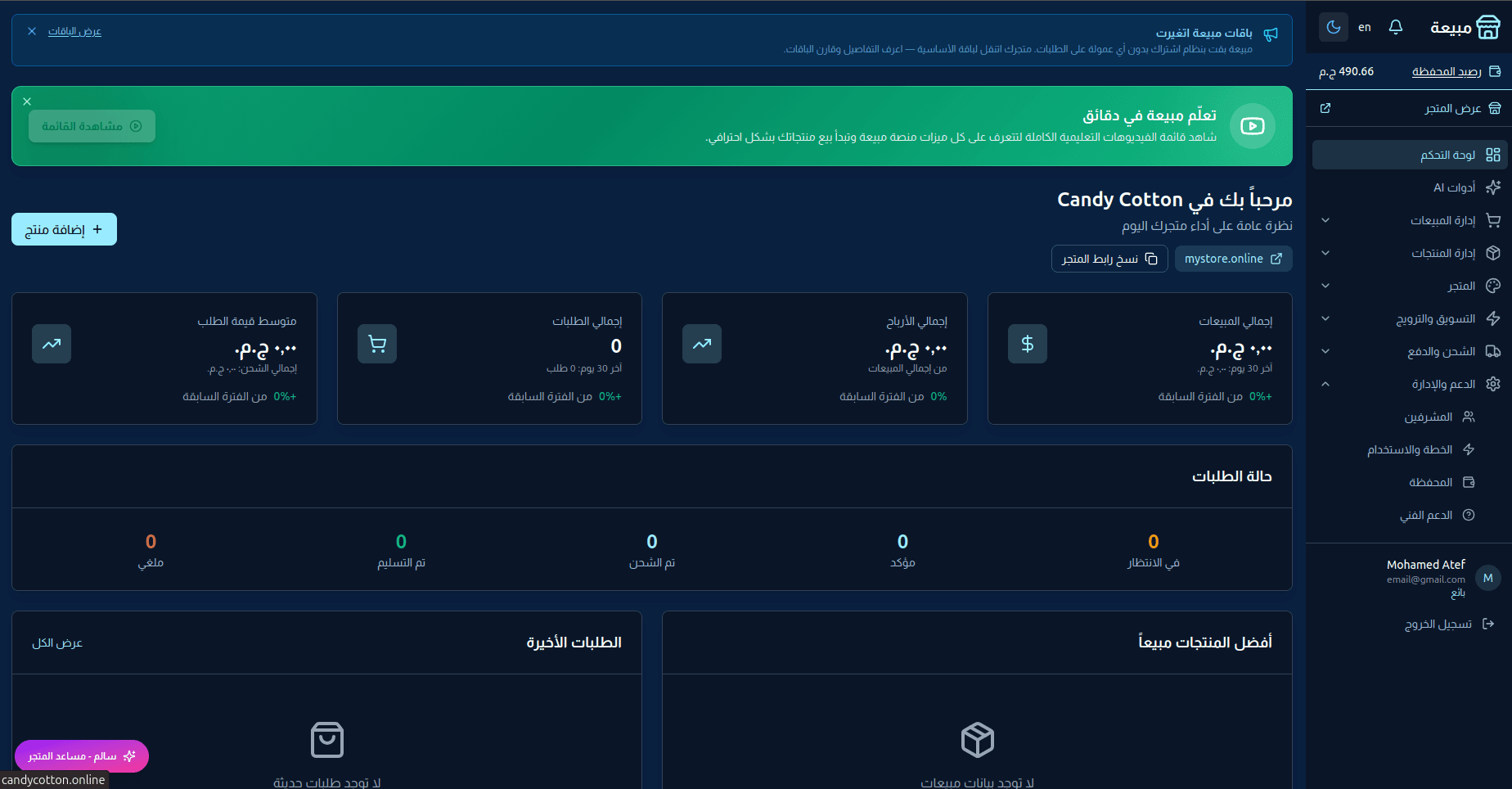Dismiss the باقات مبيعة اتغيرت announcement banner

[32, 31]
